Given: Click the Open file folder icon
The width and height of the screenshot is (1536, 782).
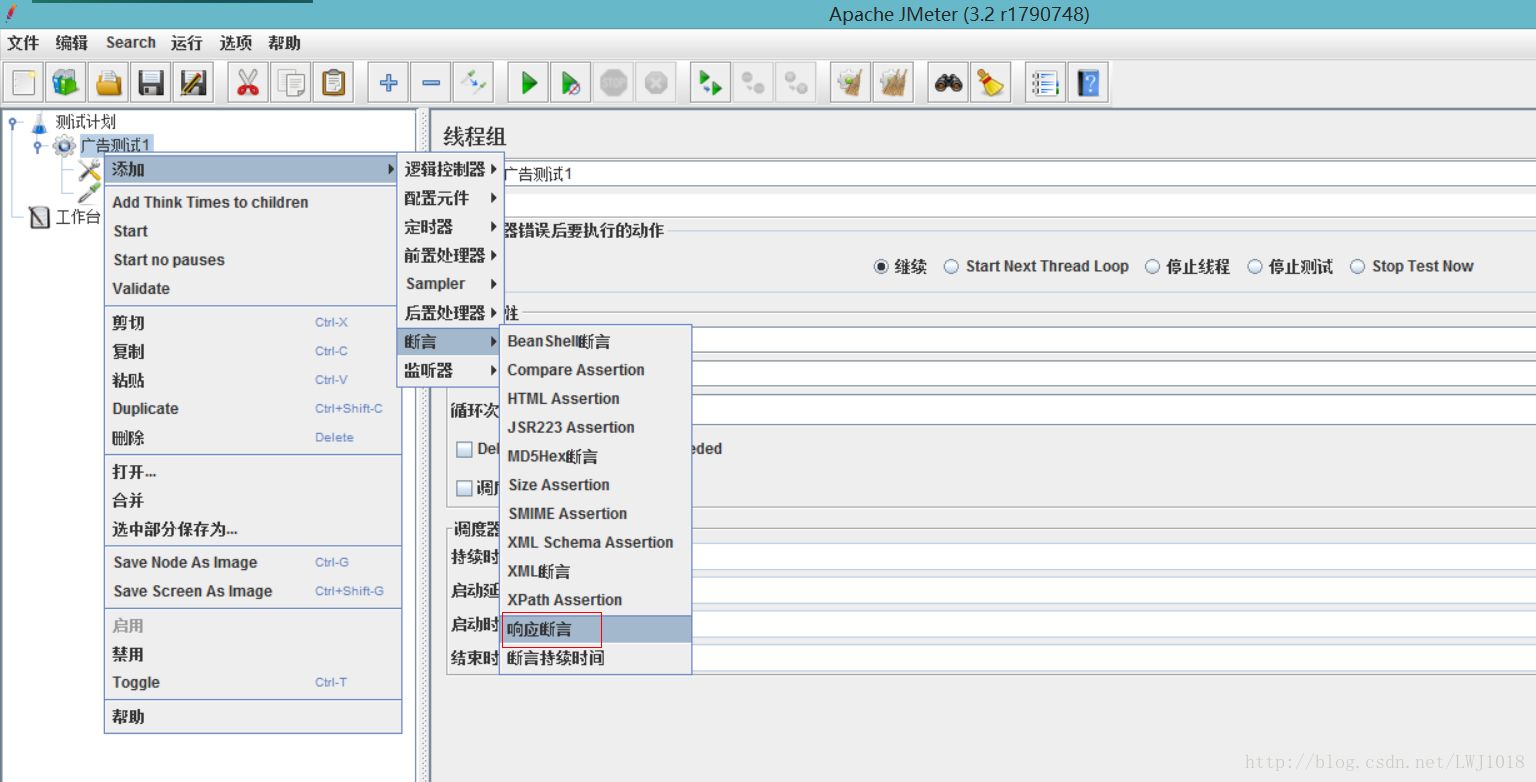Looking at the screenshot, I should pos(109,82).
